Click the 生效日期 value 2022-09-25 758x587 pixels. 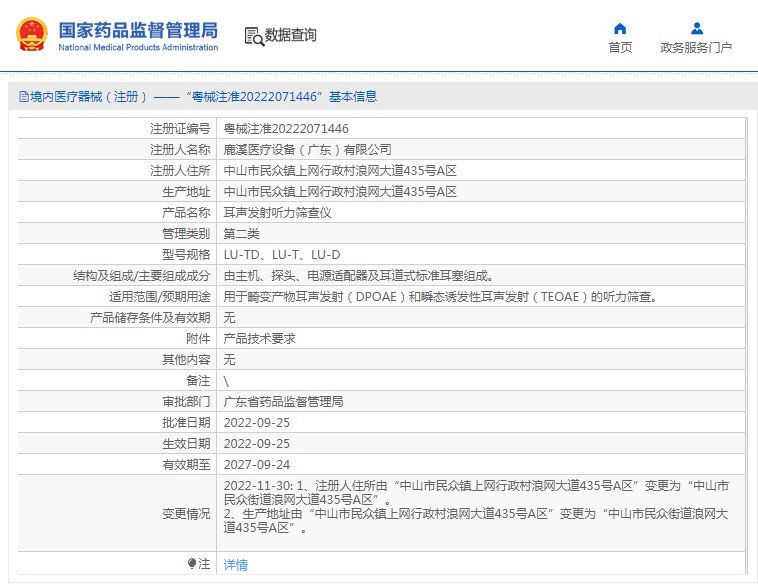tap(257, 444)
